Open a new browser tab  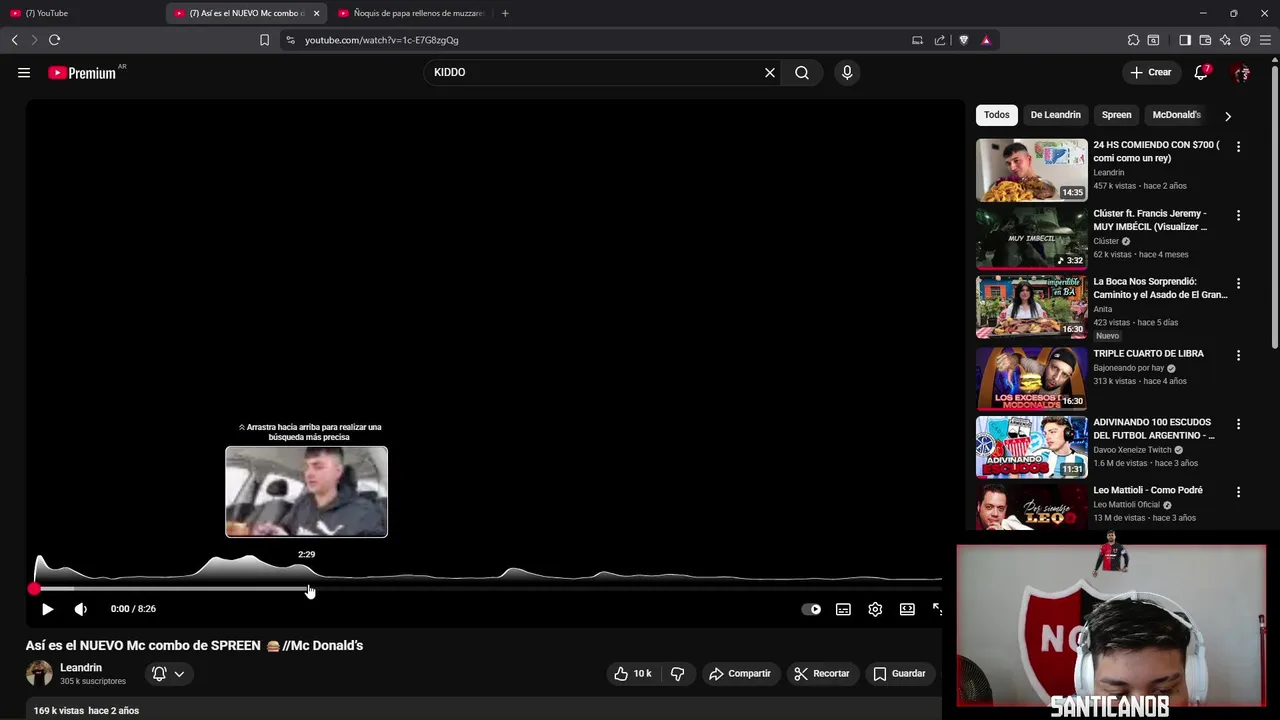click(x=505, y=13)
